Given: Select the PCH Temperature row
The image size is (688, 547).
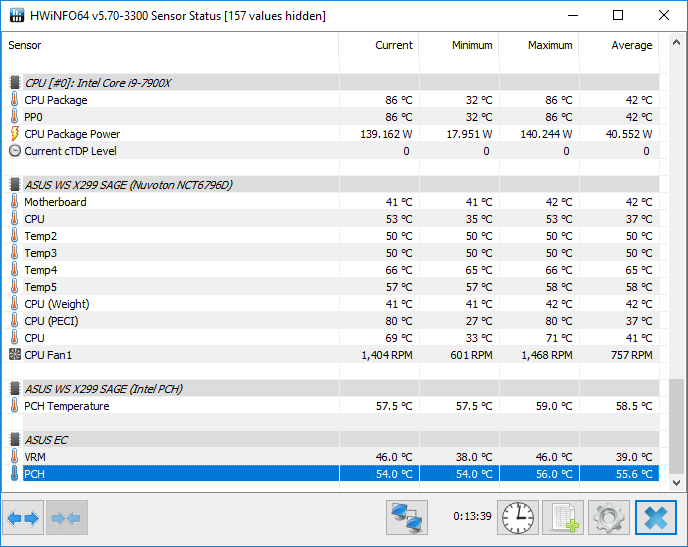Looking at the screenshot, I should pyautogui.click(x=331, y=406).
